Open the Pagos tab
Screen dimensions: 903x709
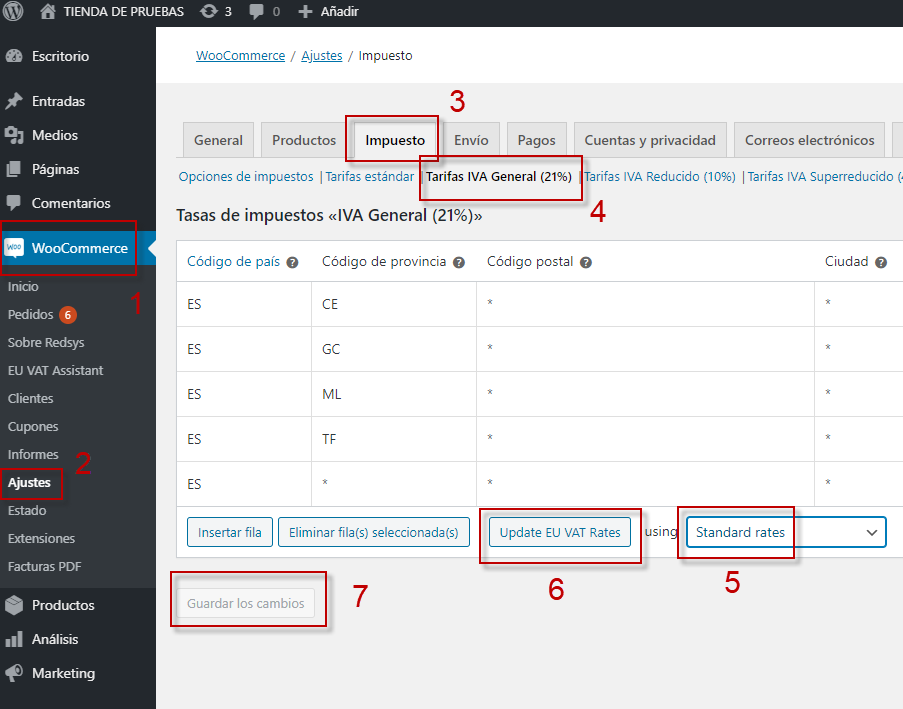coord(537,140)
